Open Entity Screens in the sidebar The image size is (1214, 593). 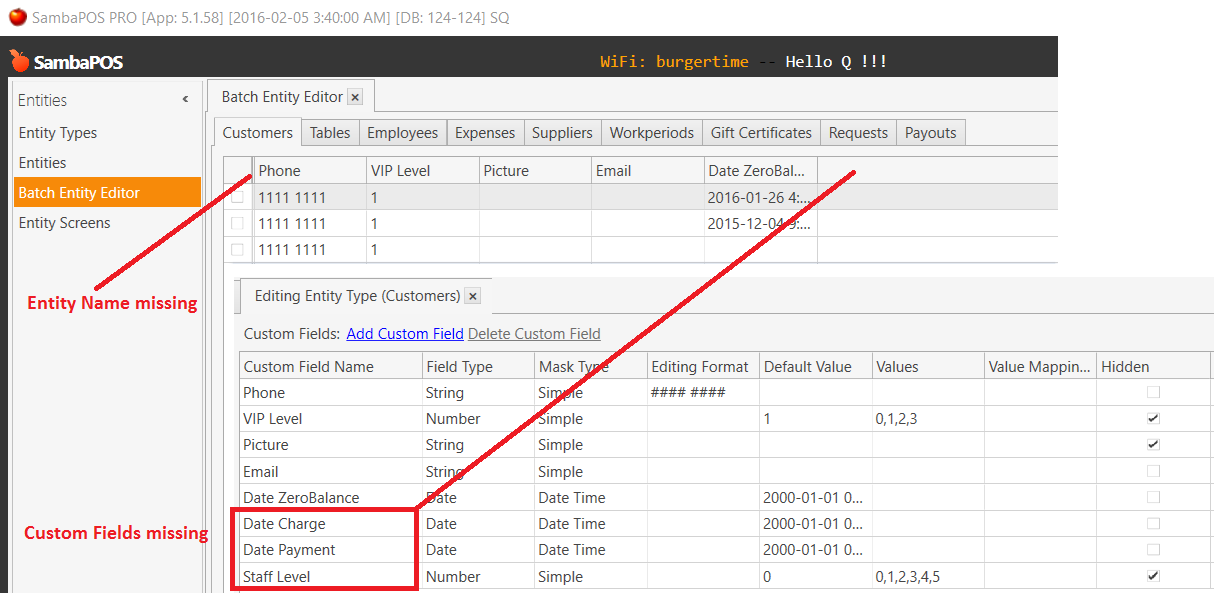tap(65, 223)
